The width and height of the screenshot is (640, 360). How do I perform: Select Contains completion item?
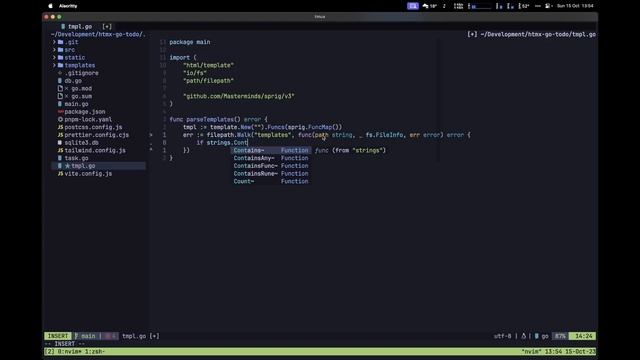coord(271,151)
